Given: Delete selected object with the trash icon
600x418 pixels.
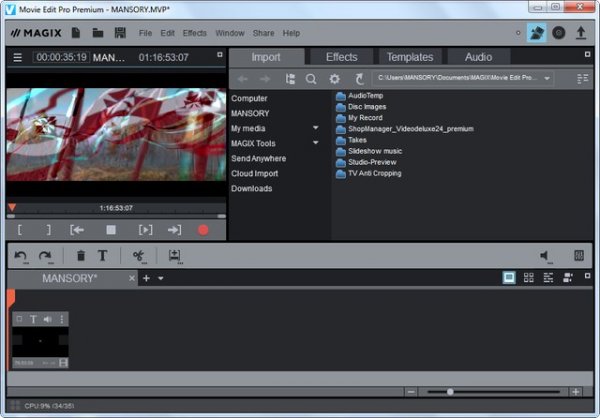Looking at the screenshot, I should click(81, 256).
